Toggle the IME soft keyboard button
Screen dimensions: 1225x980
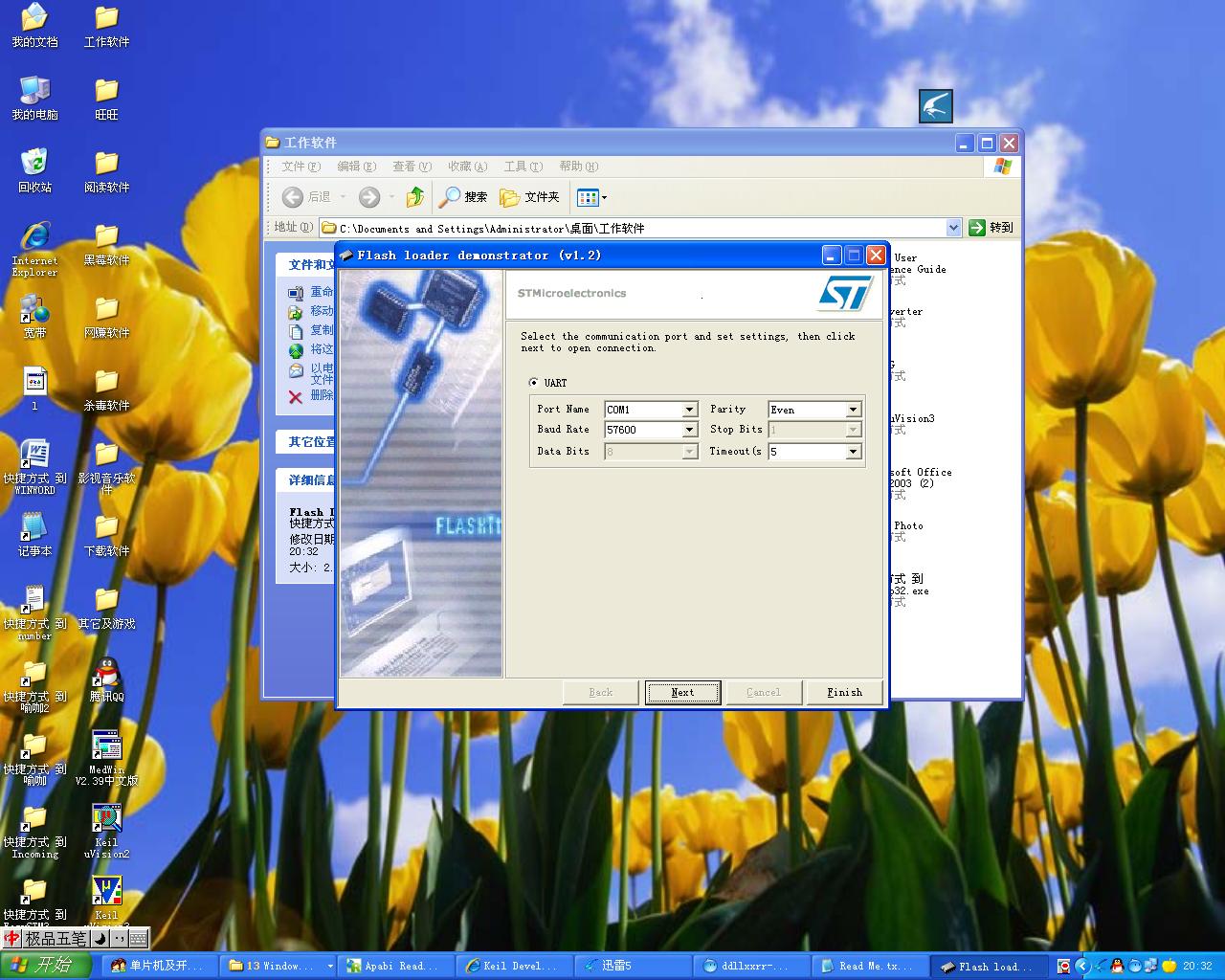(x=138, y=939)
